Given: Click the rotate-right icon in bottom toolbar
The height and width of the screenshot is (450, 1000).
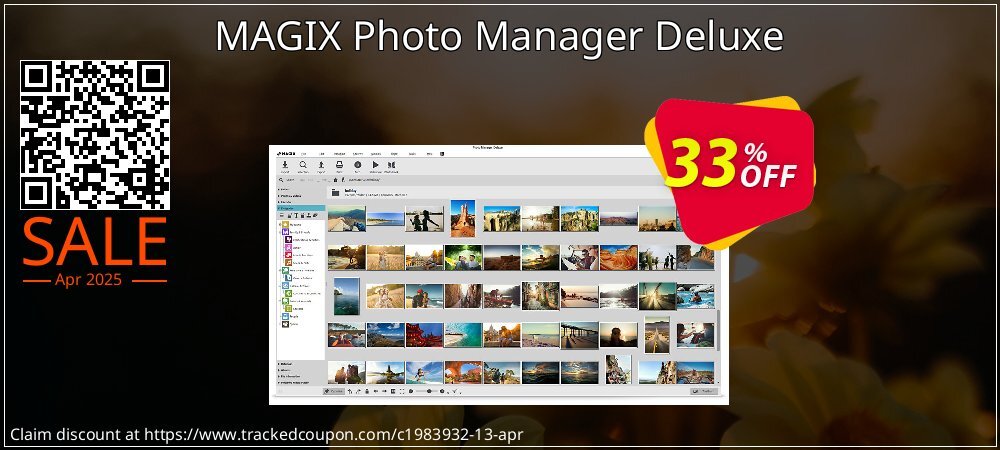Looking at the screenshot, I should point(358,391).
